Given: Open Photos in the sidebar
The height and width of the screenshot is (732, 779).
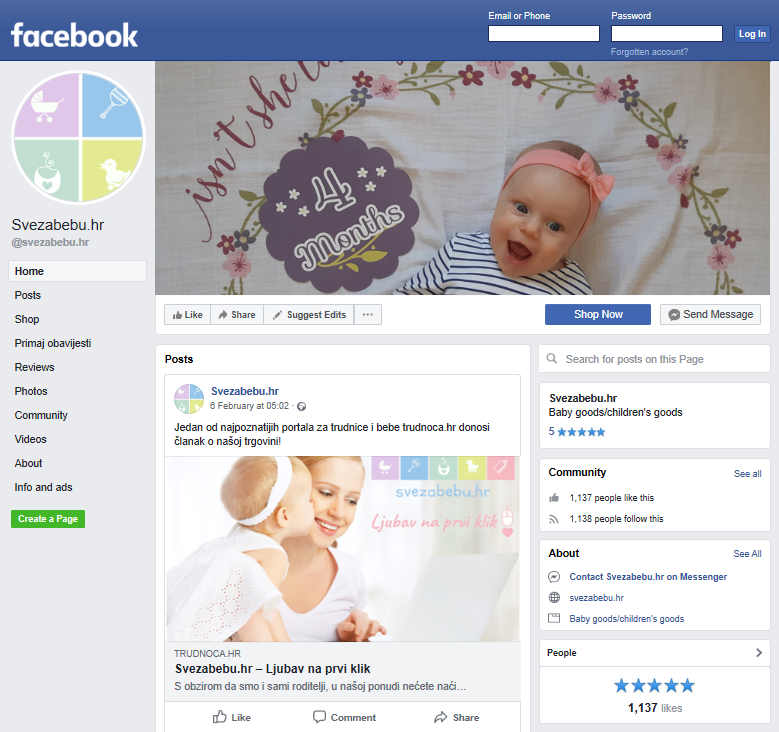Looking at the screenshot, I should pos(31,391).
